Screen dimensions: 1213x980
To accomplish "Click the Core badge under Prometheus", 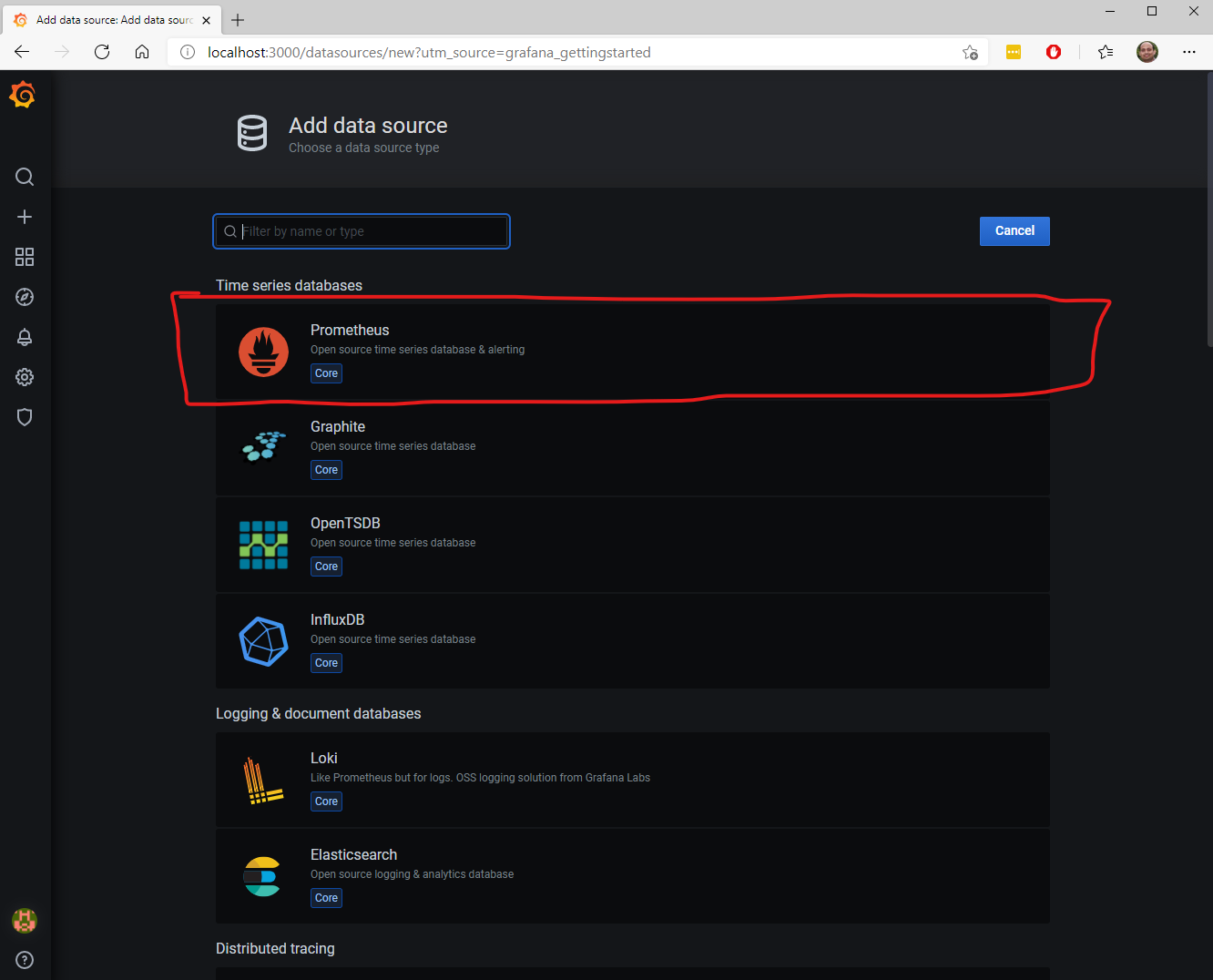I will (326, 373).
